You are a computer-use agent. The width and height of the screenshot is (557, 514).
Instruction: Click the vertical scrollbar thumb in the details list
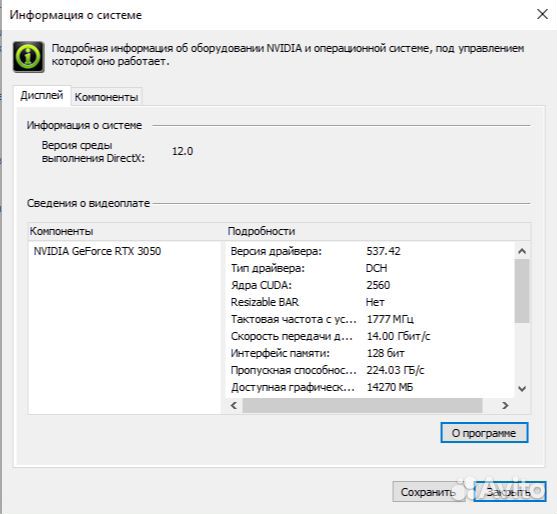click(522, 291)
